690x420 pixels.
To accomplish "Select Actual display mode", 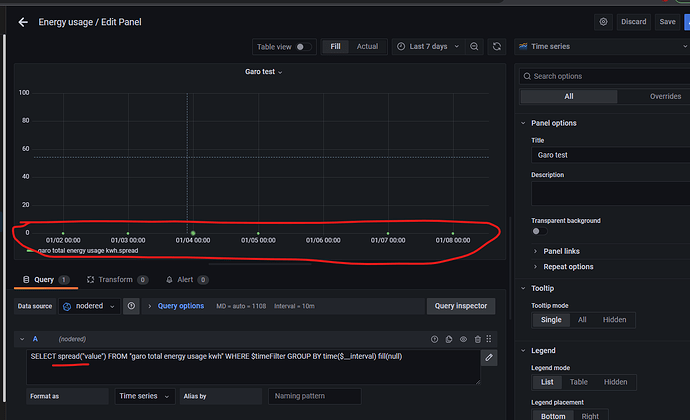I will tap(367, 46).
